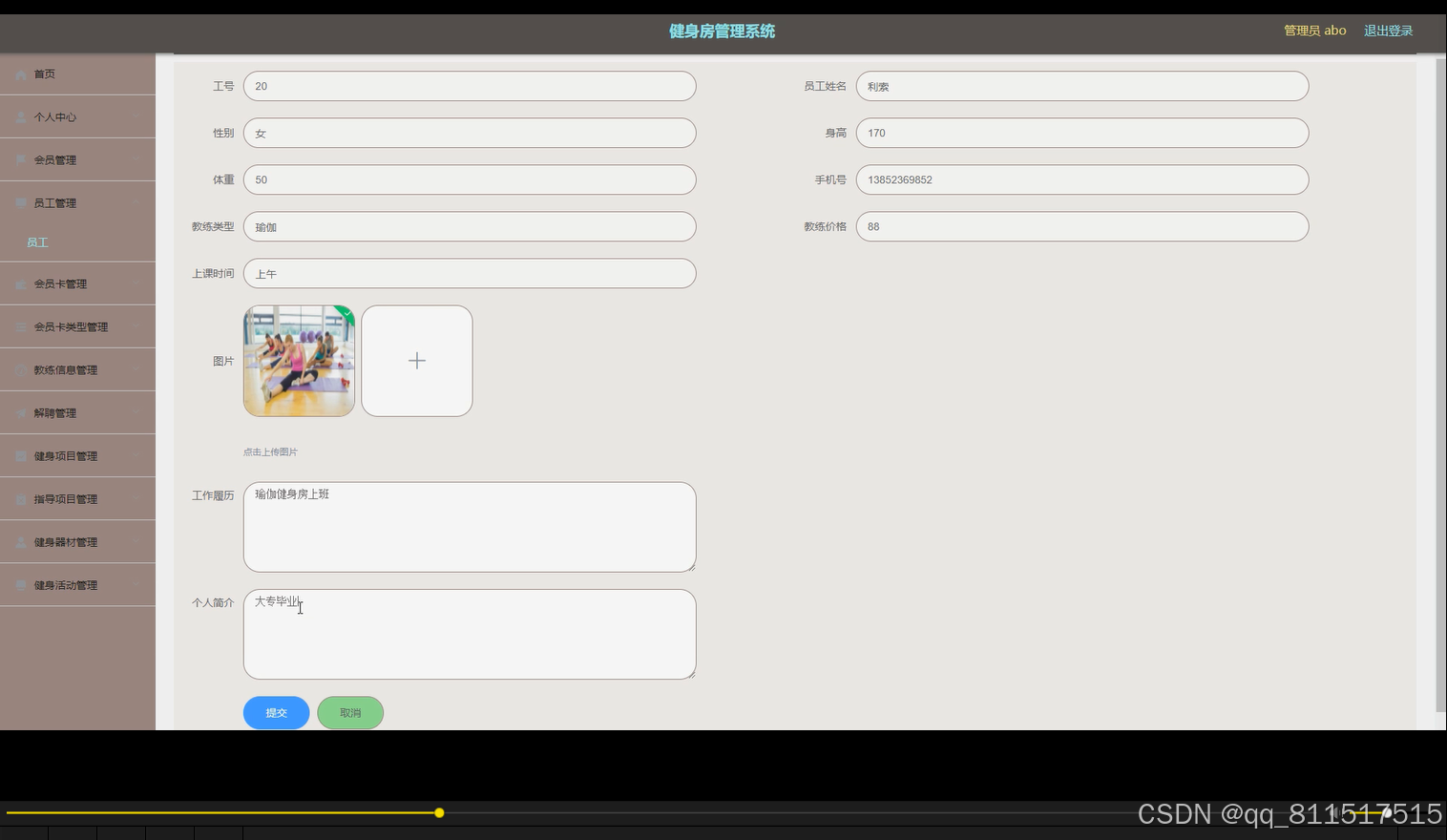Click the home icon beside 首页
The width and height of the screenshot is (1447, 840).
click(21, 74)
